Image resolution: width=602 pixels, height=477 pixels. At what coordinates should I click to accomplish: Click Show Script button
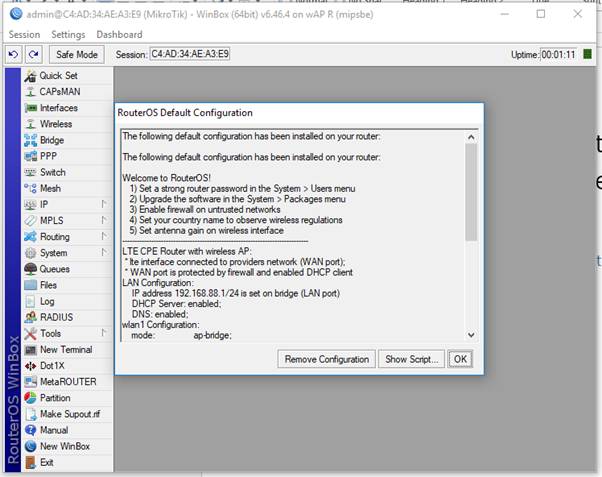coord(412,359)
